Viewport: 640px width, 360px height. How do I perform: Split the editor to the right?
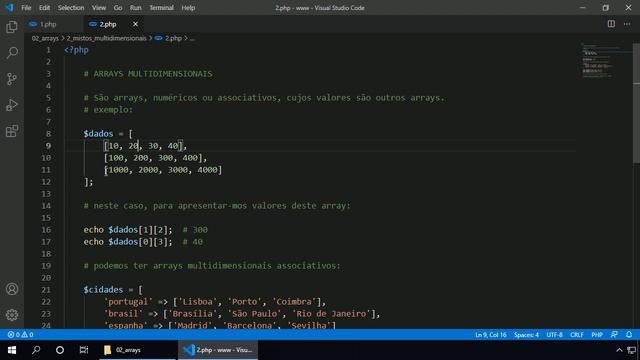click(611, 24)
